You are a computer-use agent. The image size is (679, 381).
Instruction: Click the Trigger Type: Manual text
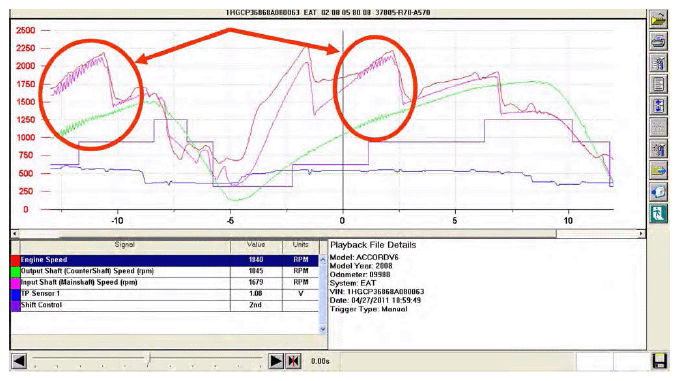tap(369, 309)
